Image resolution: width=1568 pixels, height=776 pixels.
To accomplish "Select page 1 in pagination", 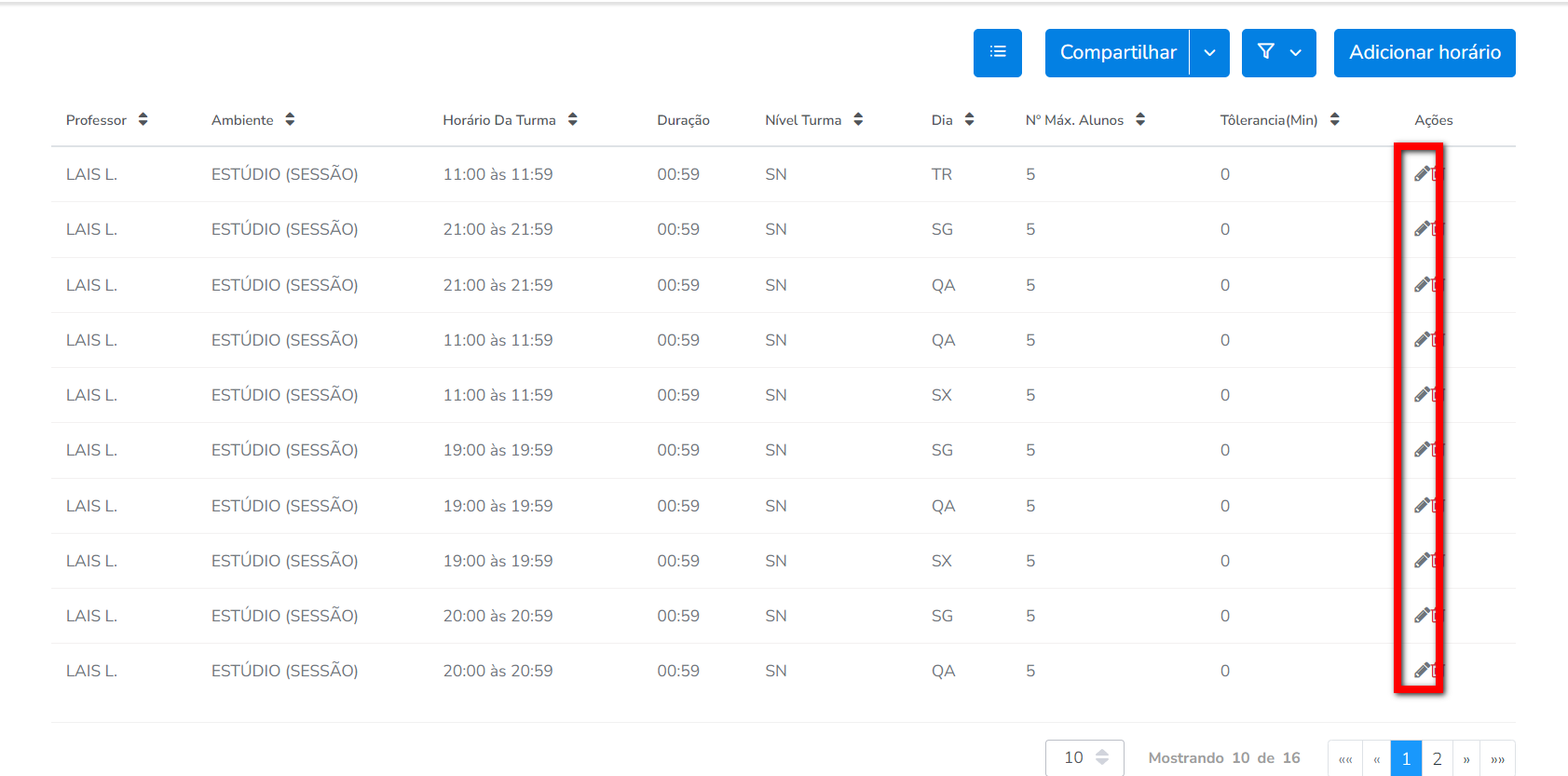I will pos(1406,758).
